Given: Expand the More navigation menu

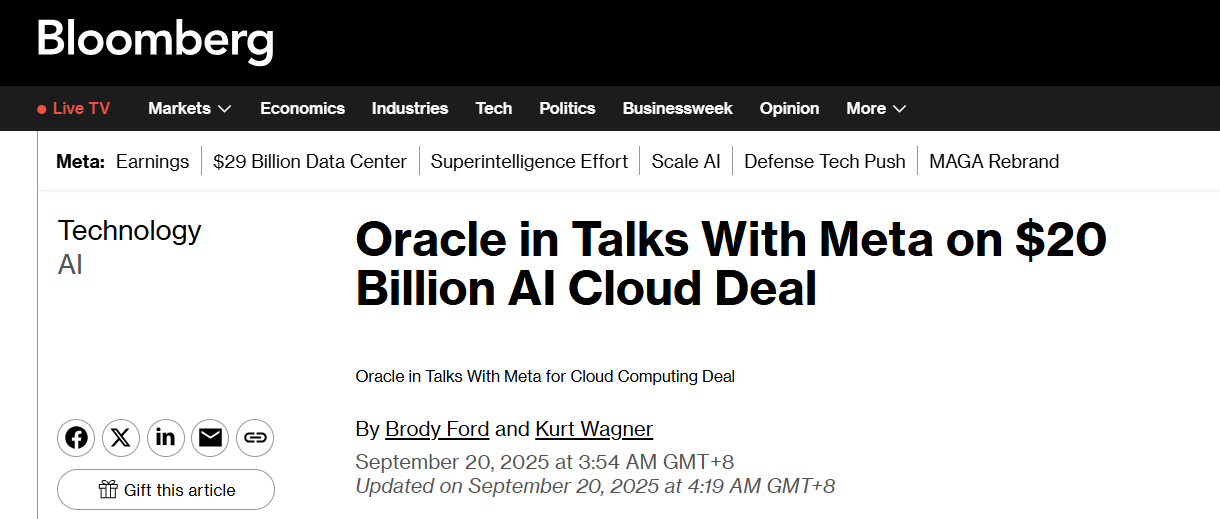Looking at the screenshot, I should pos(876,108).
